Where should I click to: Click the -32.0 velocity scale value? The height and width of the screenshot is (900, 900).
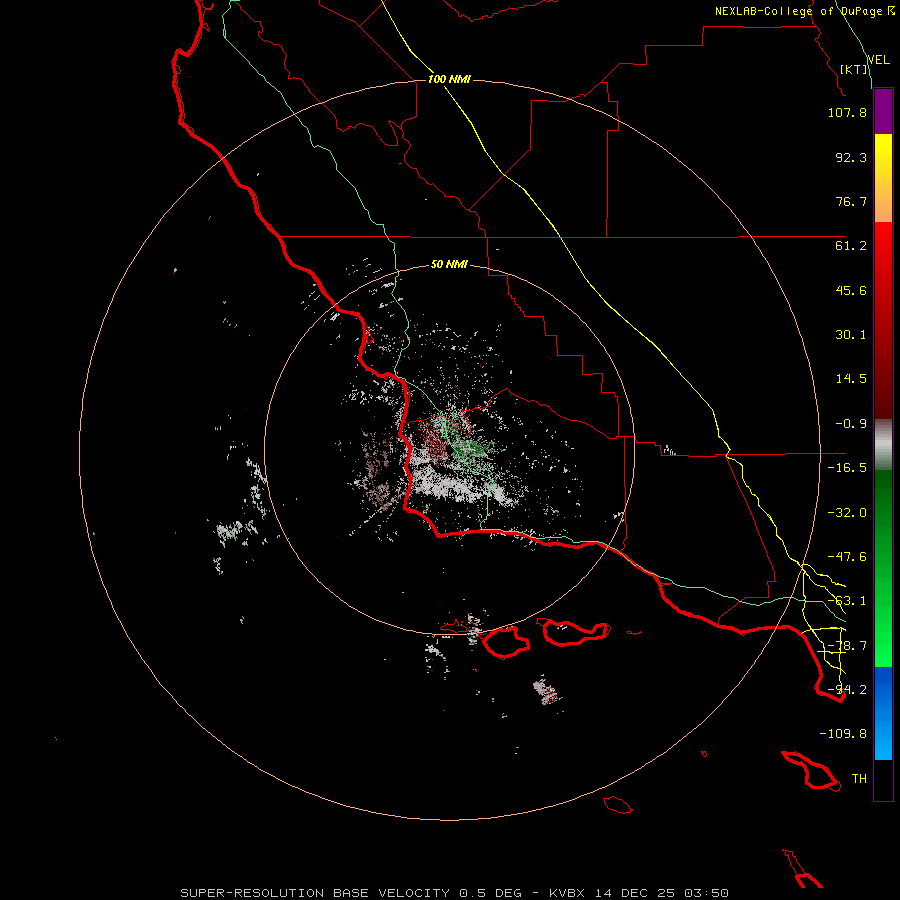coord(847,513)
